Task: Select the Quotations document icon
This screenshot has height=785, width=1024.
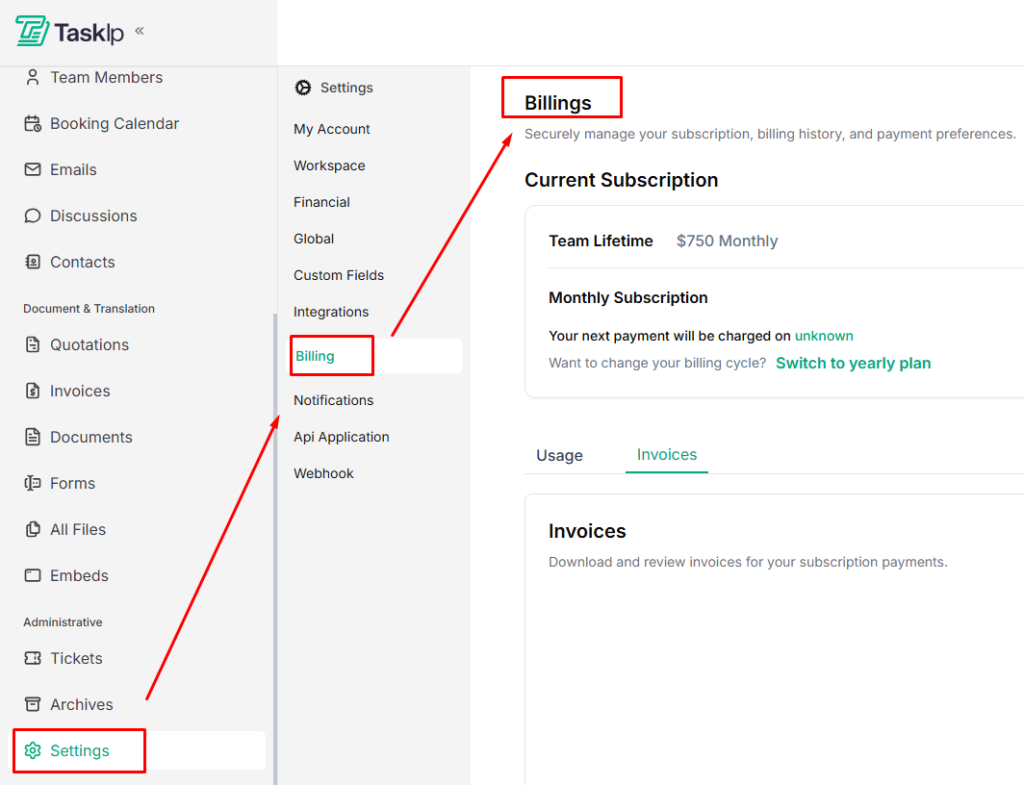Action: click(33, 344)
